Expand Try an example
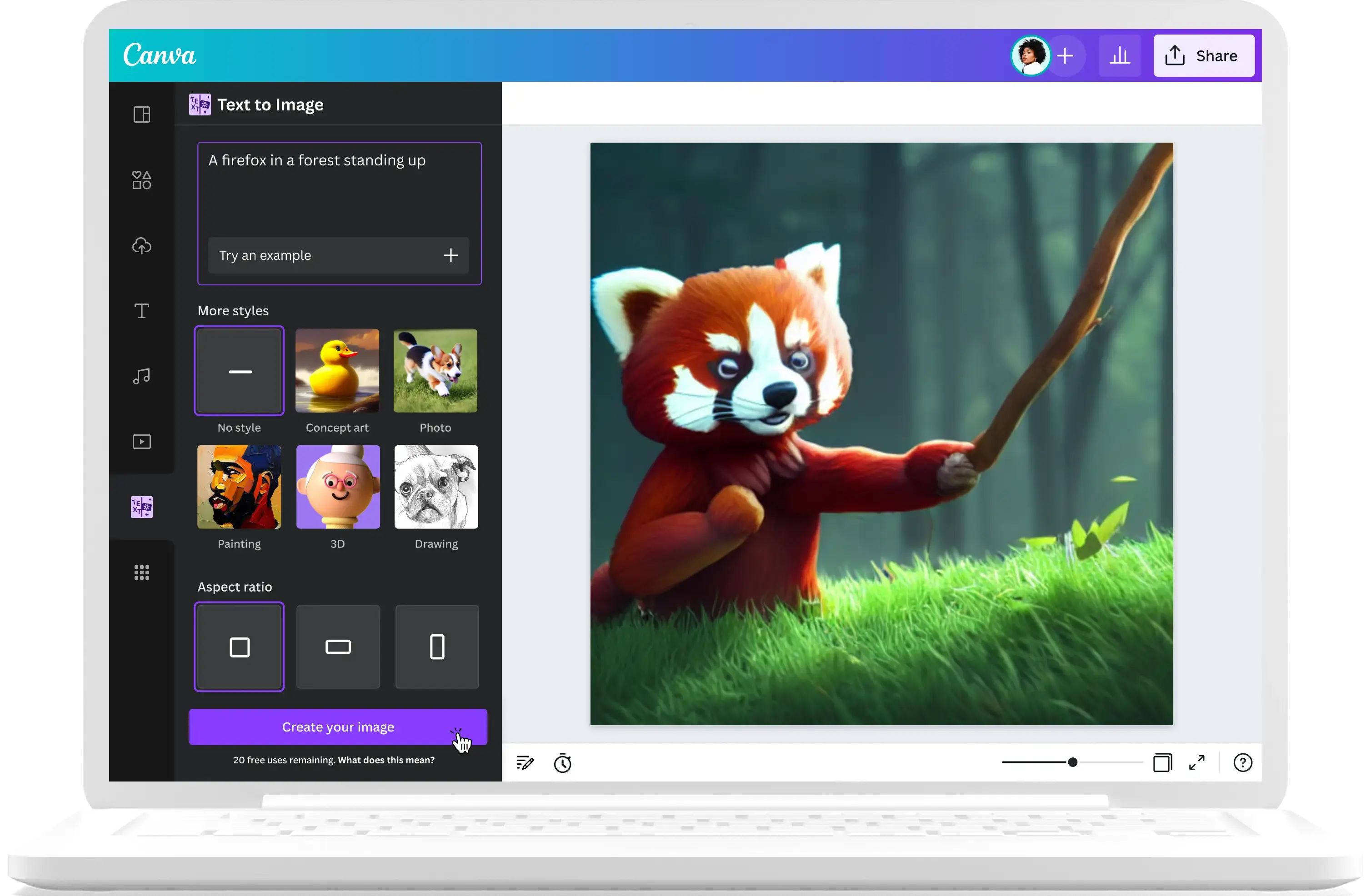Viewport: 1371px width, 896px height. 339,255
